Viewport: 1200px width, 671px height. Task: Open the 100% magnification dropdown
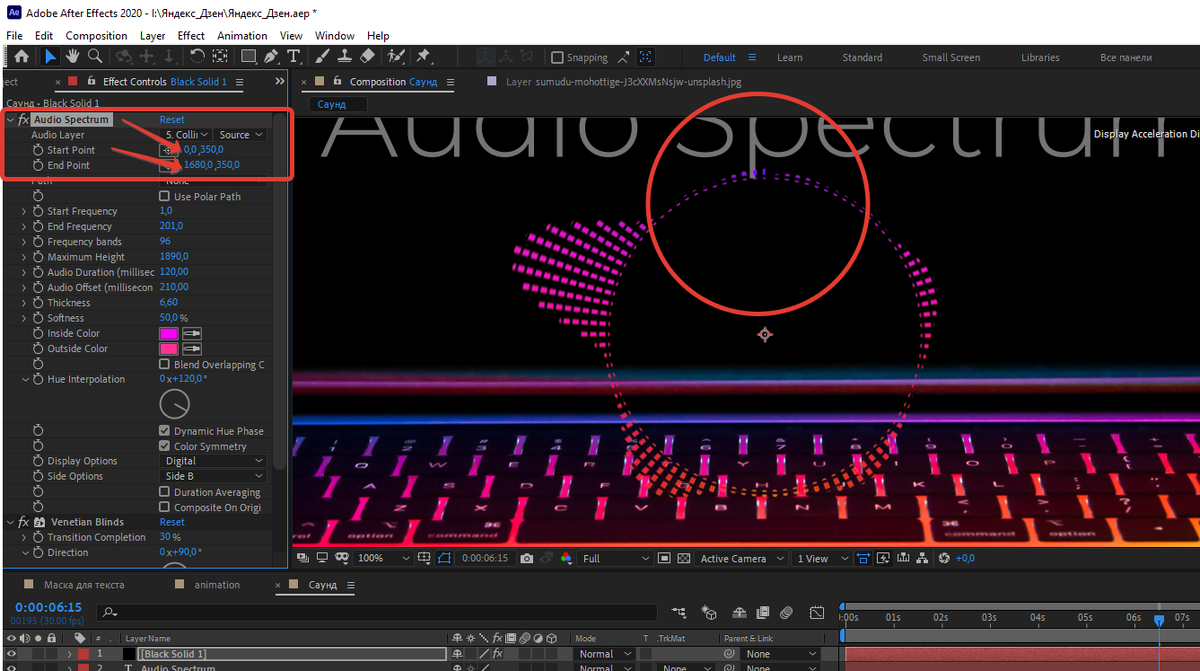click(x=384, y=558)
